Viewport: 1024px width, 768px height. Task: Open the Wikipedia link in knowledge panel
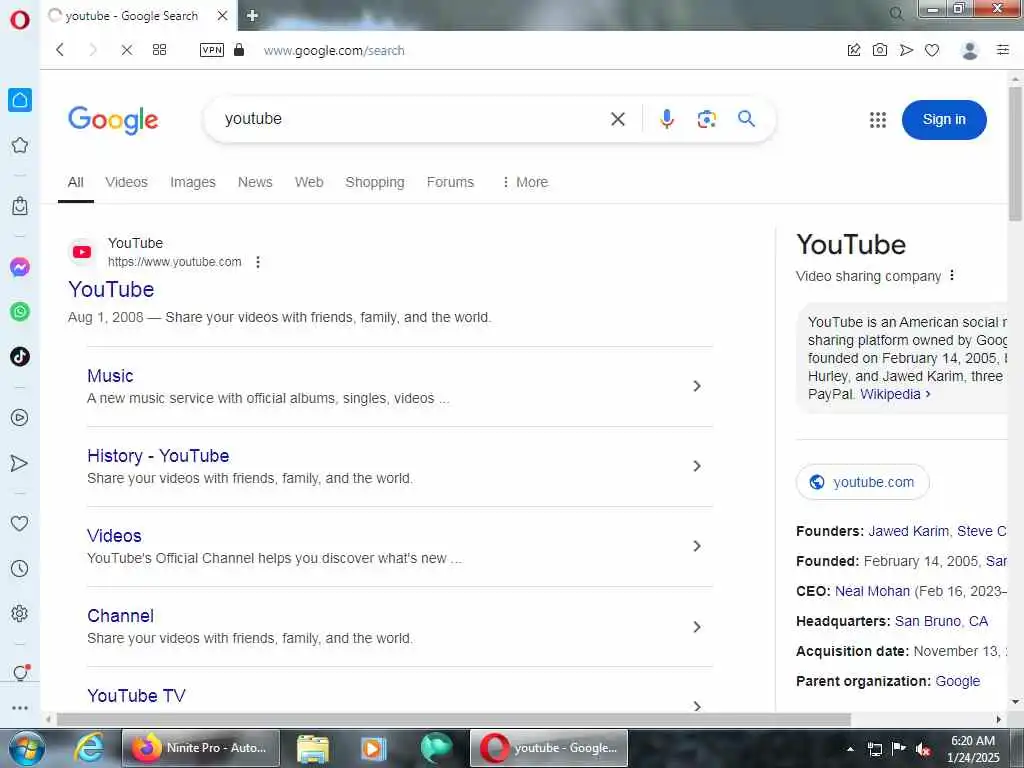[x=894, y=394]
